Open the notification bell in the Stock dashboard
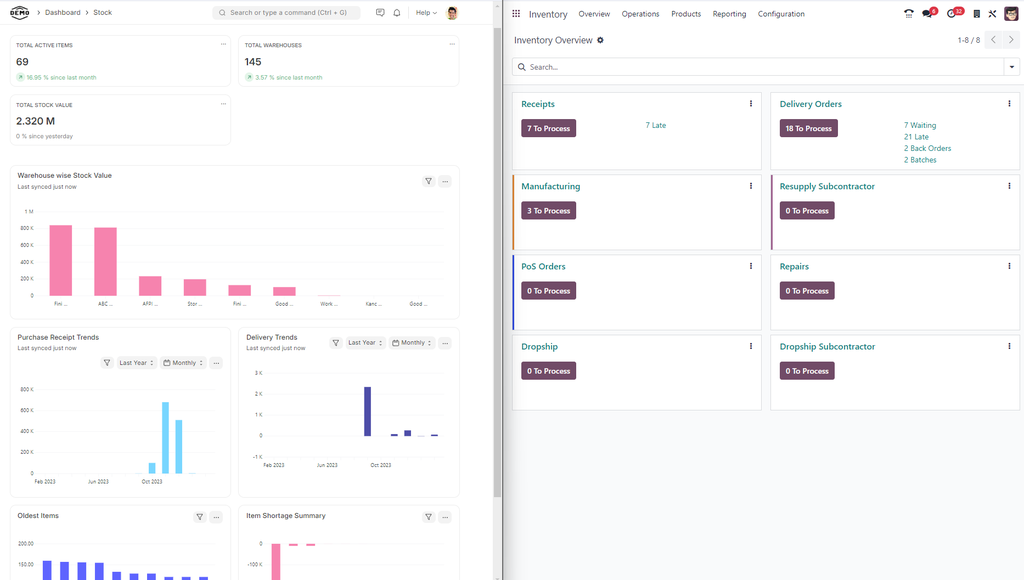This screenshot has height=580, width=1024. [x=396, y=12]
